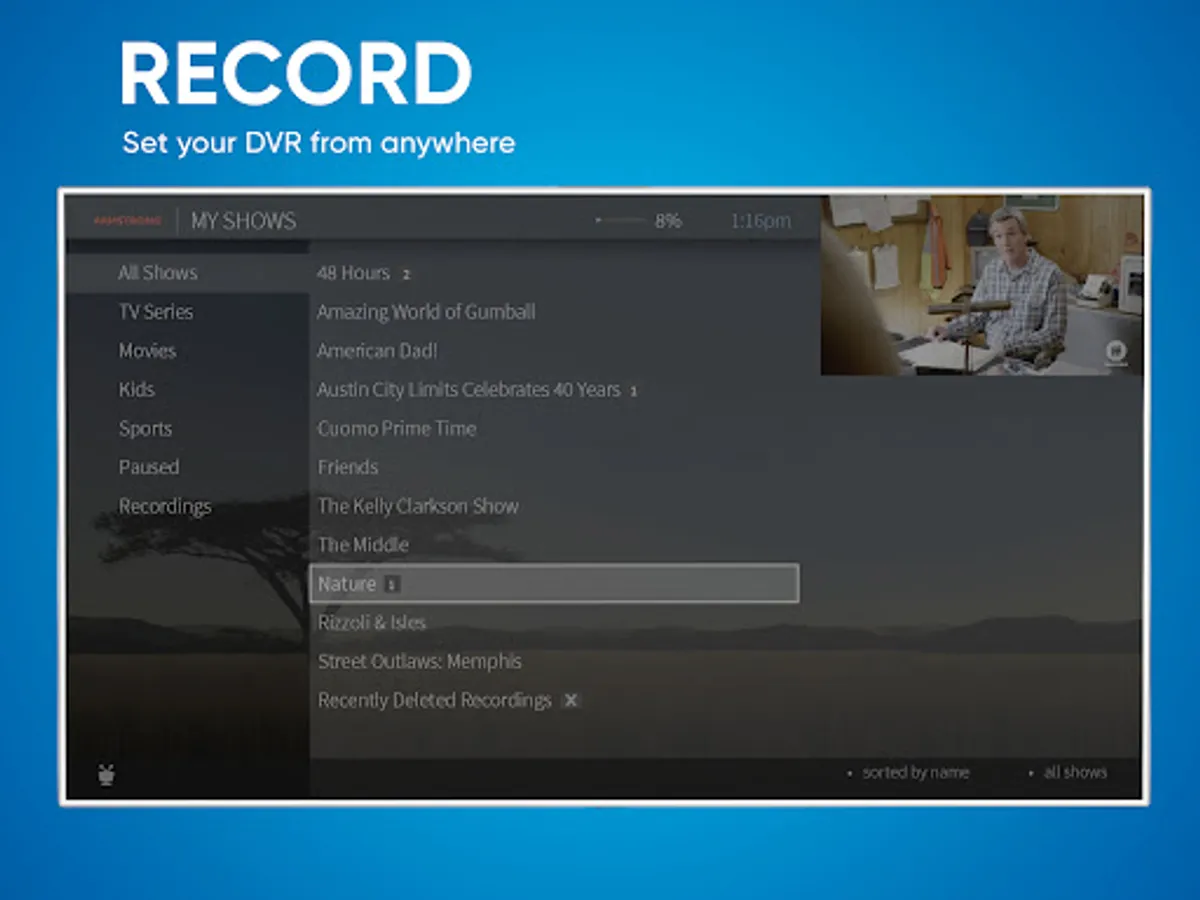Open Cuomo Prime Time
1200x900 pixels.
pos(397,429)
